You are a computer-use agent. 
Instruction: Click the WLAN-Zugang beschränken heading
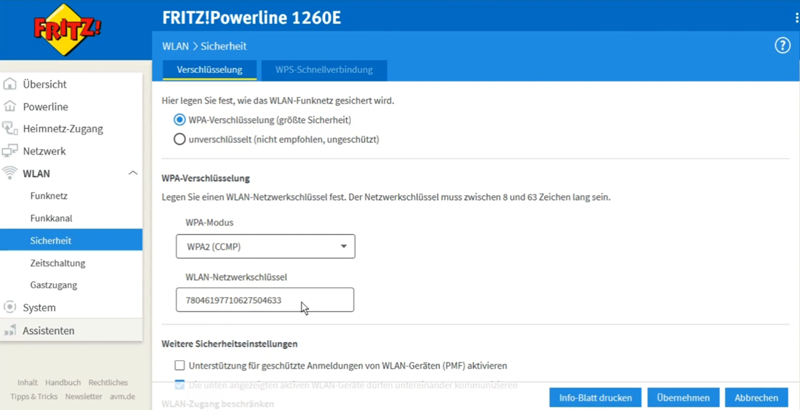[x=218, y=404]
